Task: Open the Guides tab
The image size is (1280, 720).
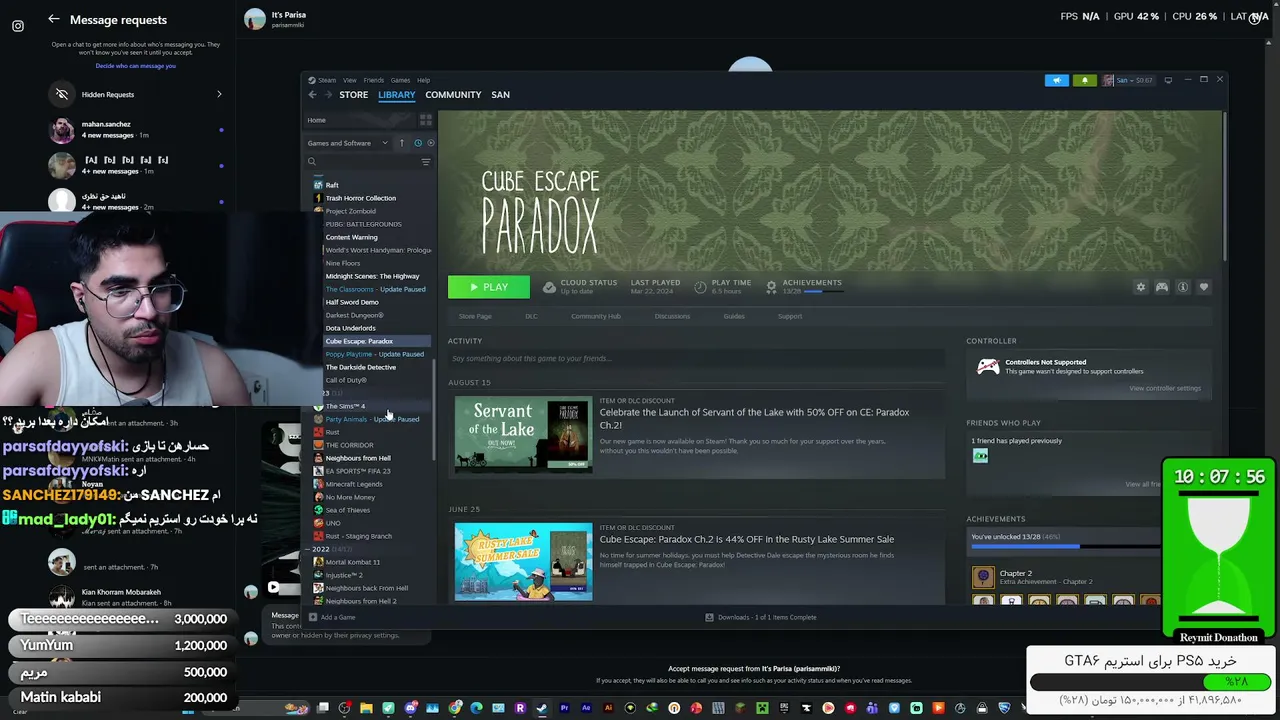Action: [x=734, y=316]
